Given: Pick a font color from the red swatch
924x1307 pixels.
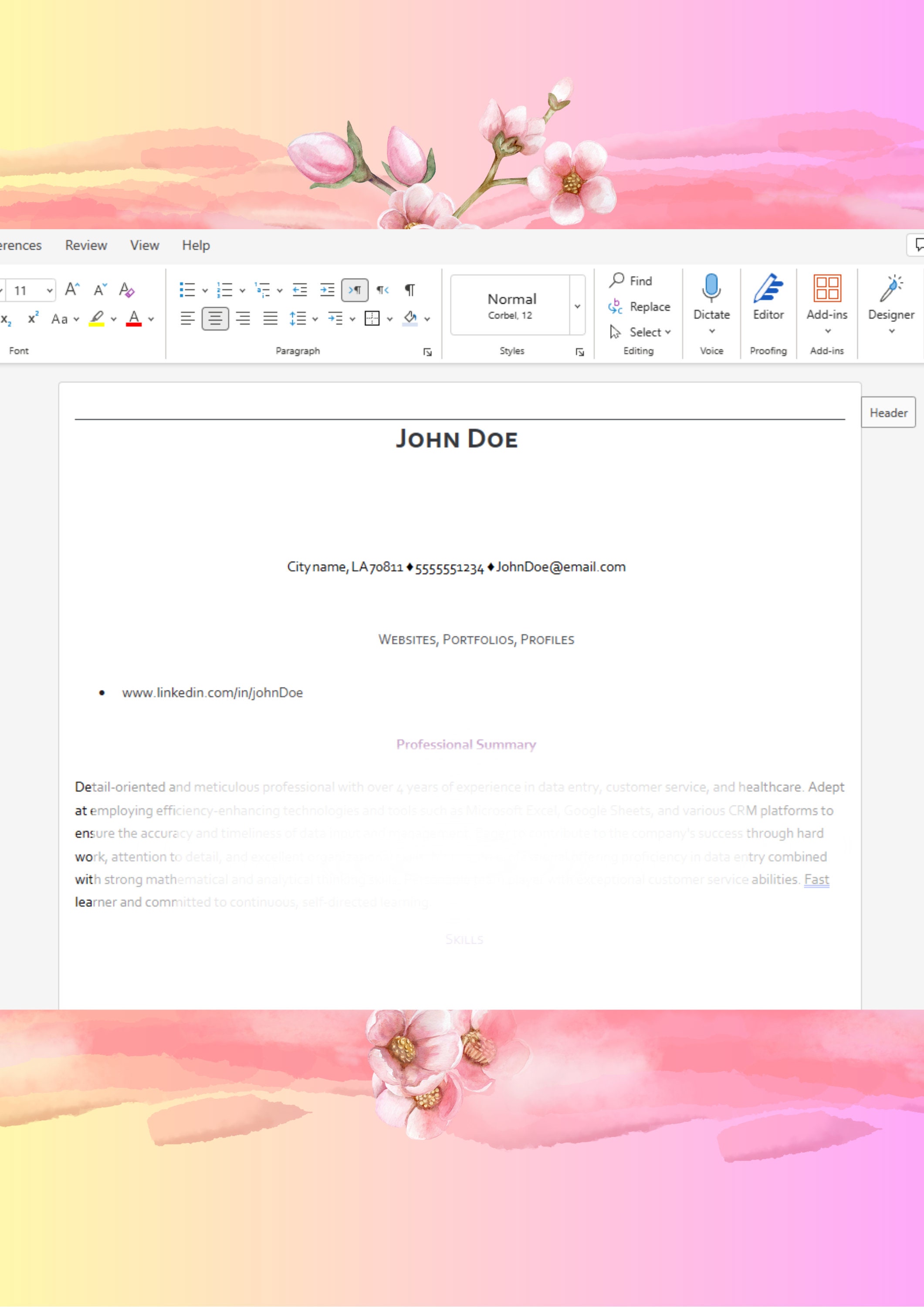Looking at the screenshot, I should [x=134, y=319].
